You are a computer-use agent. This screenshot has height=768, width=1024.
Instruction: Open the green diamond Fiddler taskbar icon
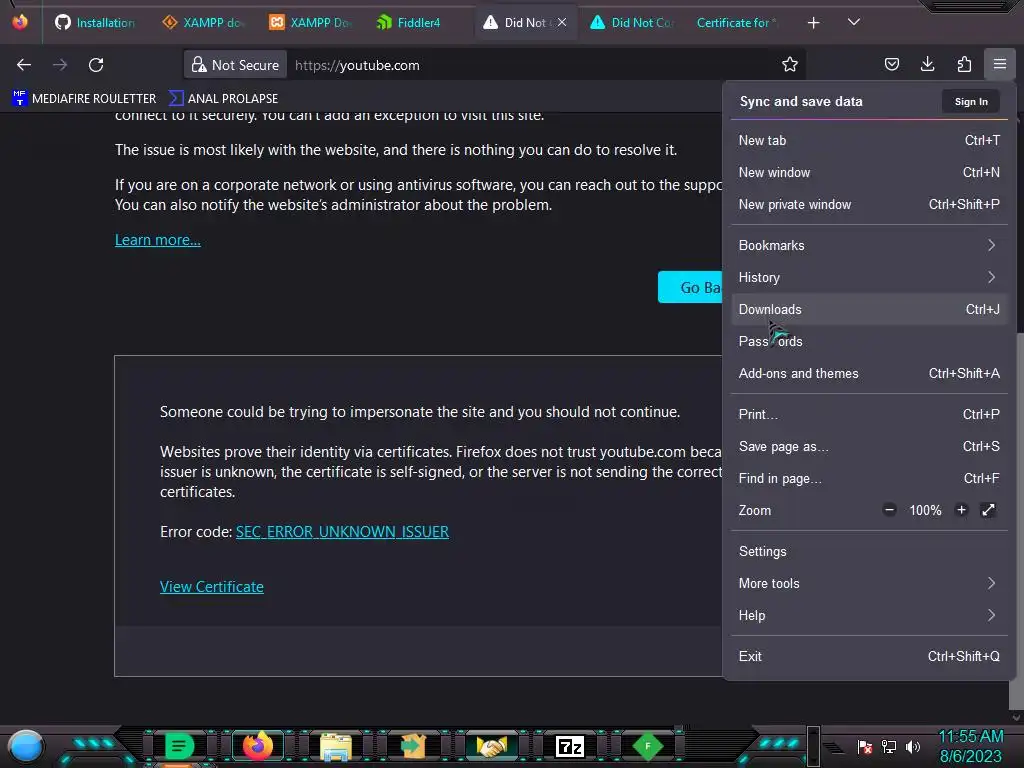point(648,746)
